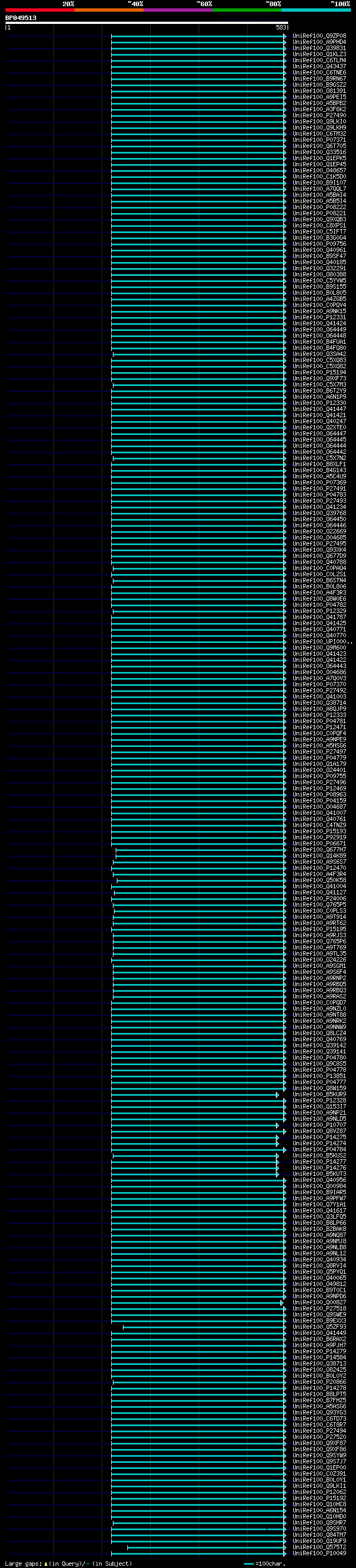
Task: Click the purple ~60% identity legend bar
Action: [x=177, y=10]
